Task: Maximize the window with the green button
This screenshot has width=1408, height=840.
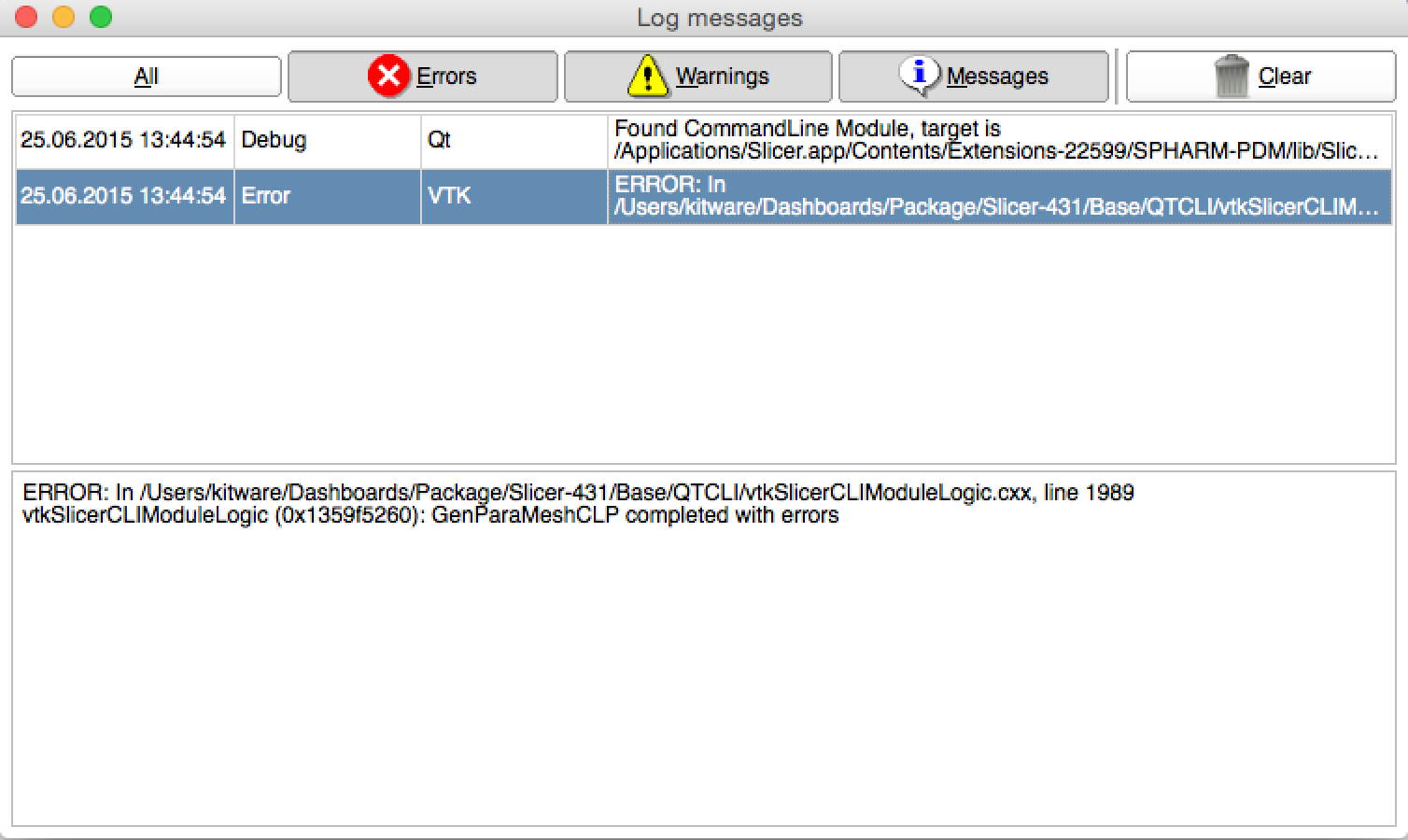Action: 101,17
